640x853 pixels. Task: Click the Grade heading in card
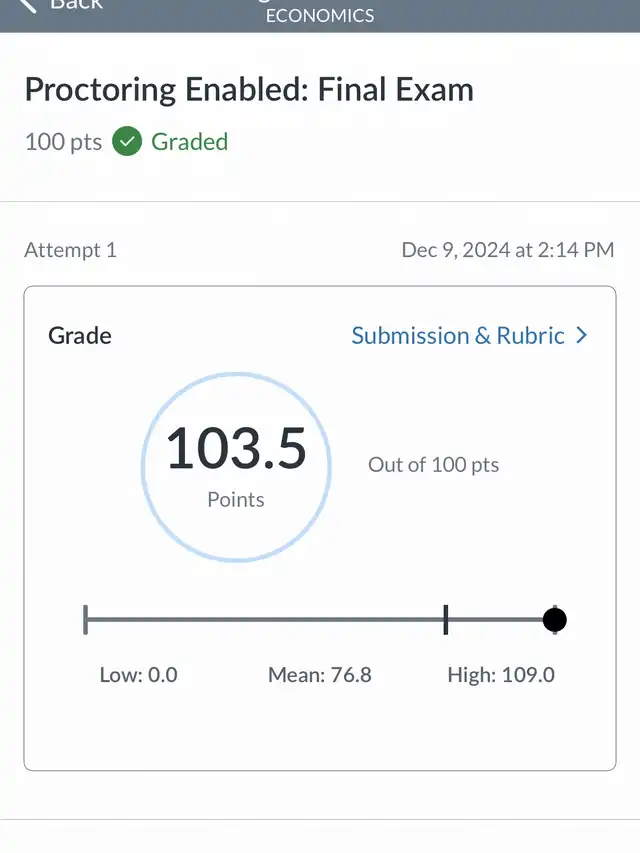point(79,336)
